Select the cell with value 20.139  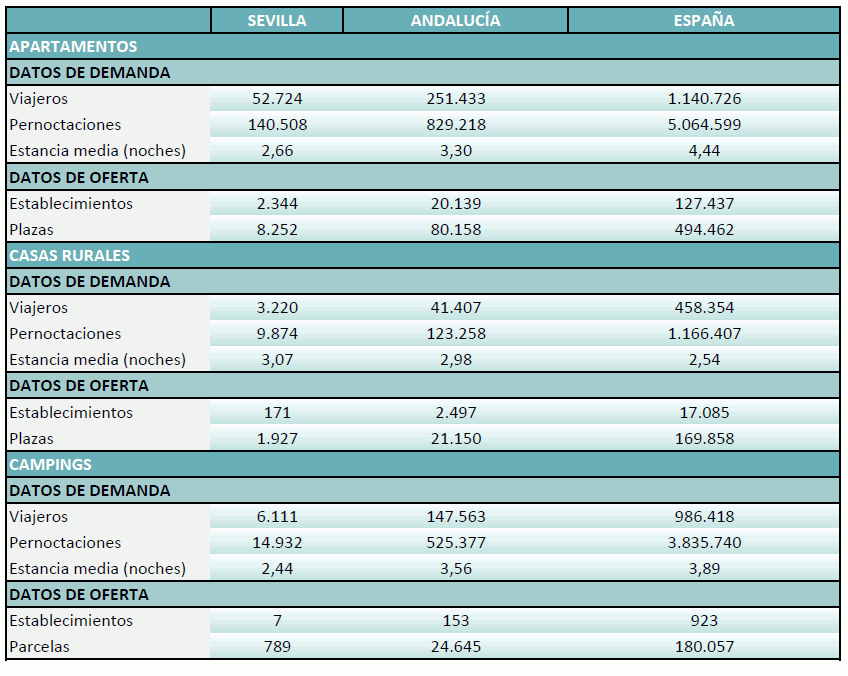tap(455, 204)
